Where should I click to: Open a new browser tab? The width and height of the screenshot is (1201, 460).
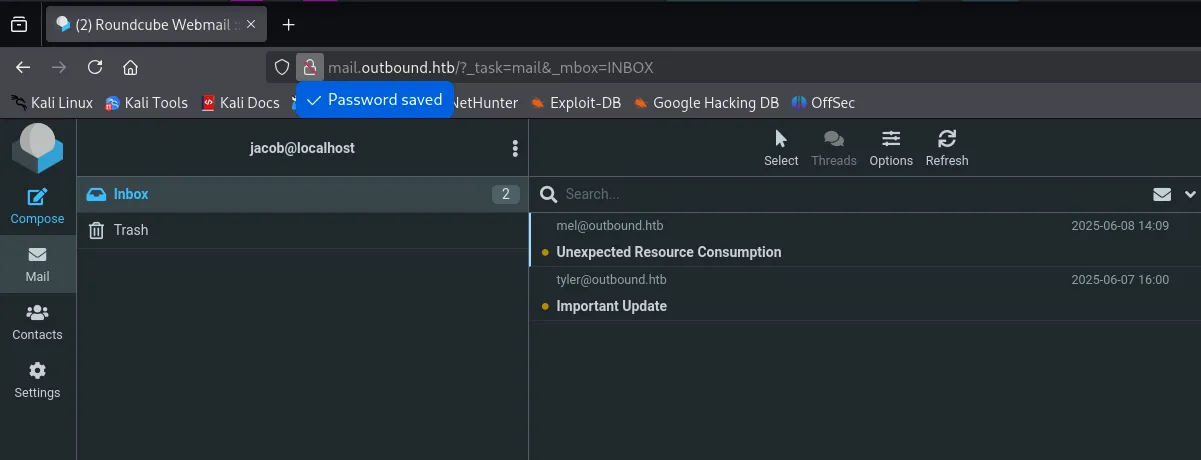289,25
